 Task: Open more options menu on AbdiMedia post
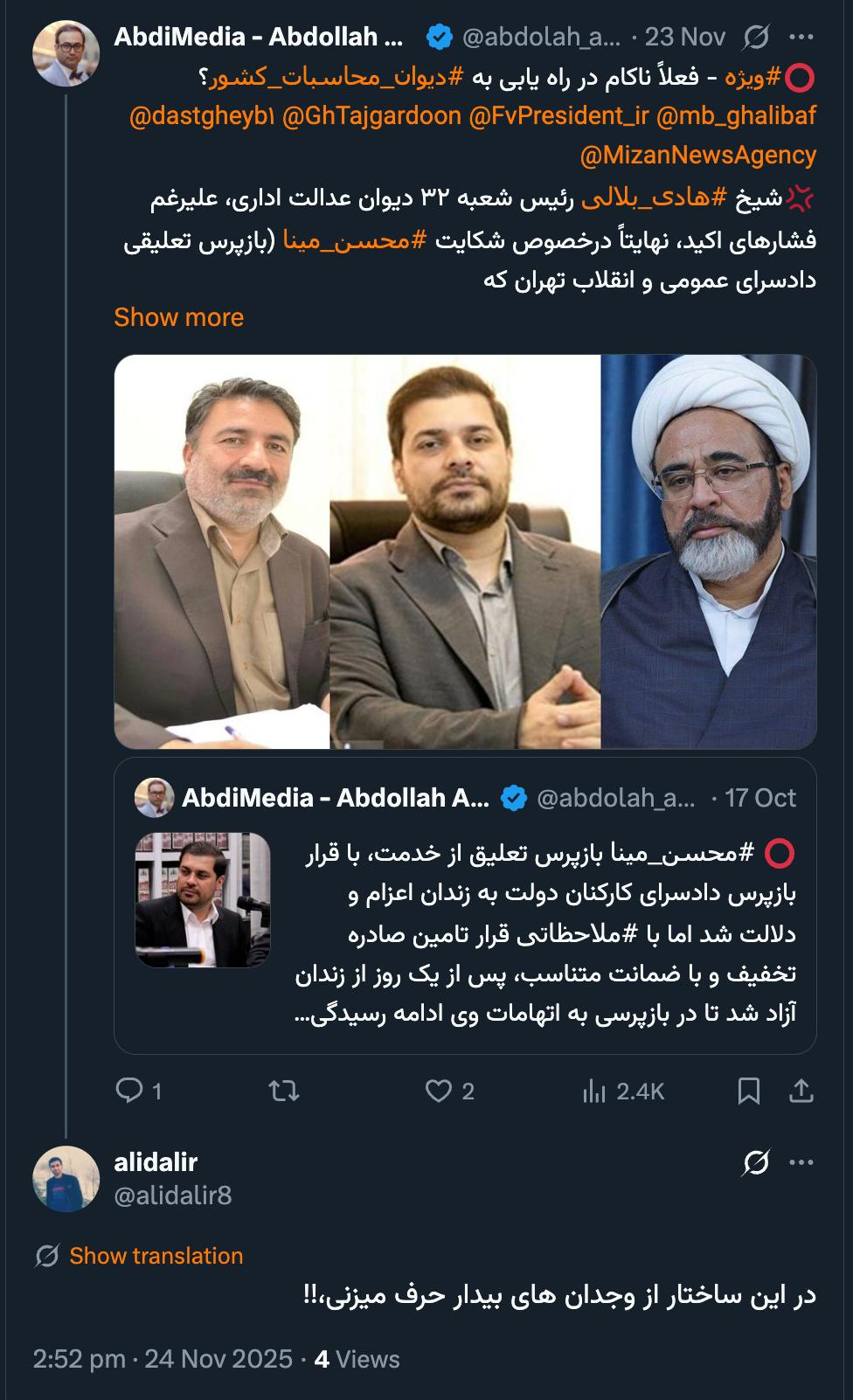tap(801, 37)
